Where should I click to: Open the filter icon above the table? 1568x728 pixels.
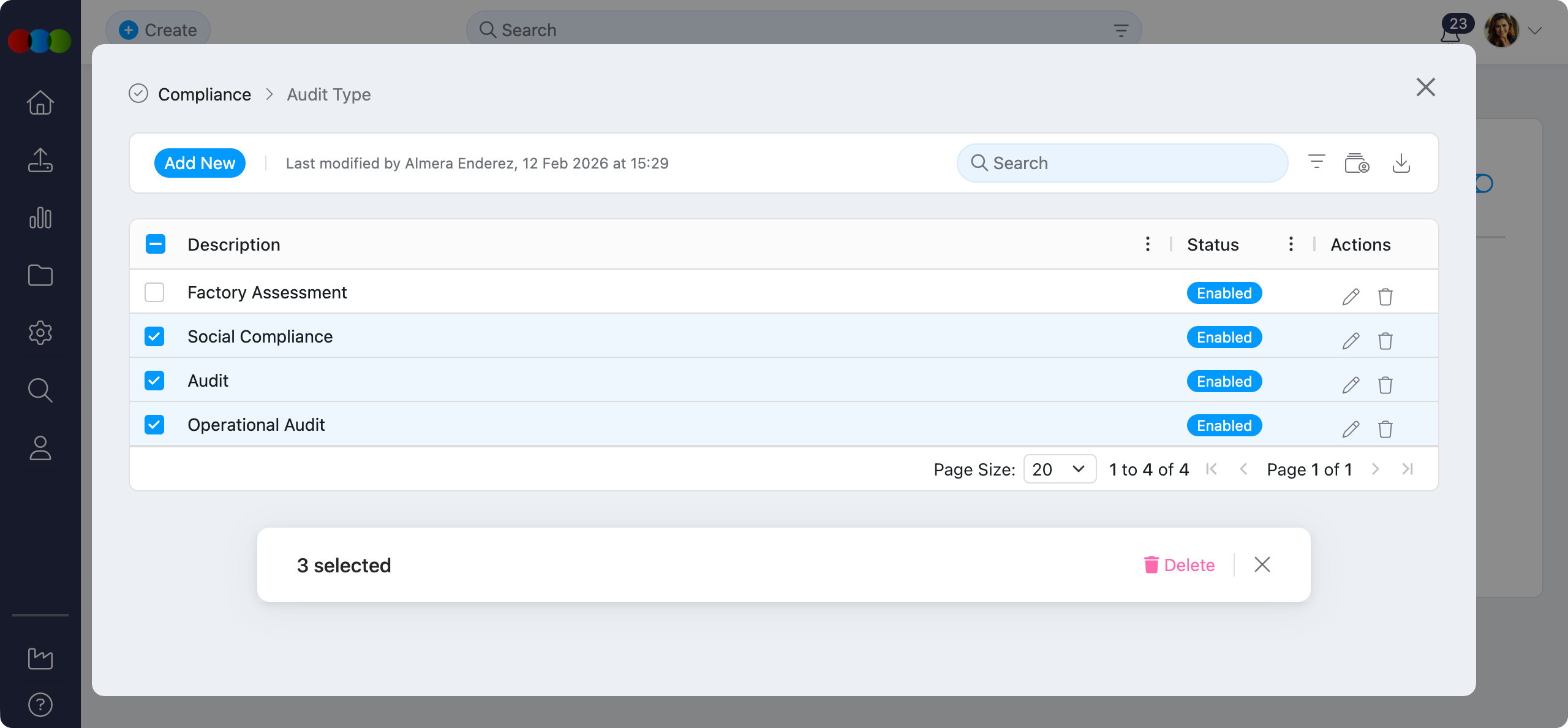pos(1316,162)
